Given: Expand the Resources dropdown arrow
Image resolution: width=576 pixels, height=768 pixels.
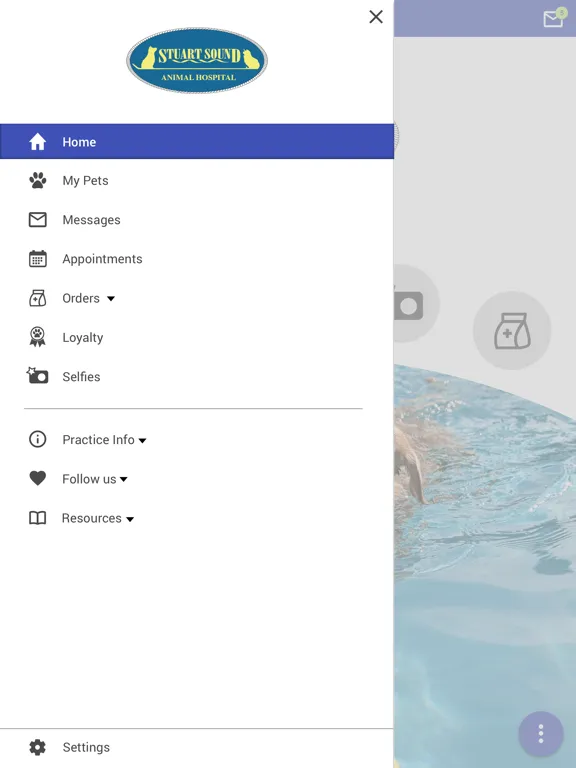Looking at the screenshot, I should pyautogui.click(x=130, y=519).
